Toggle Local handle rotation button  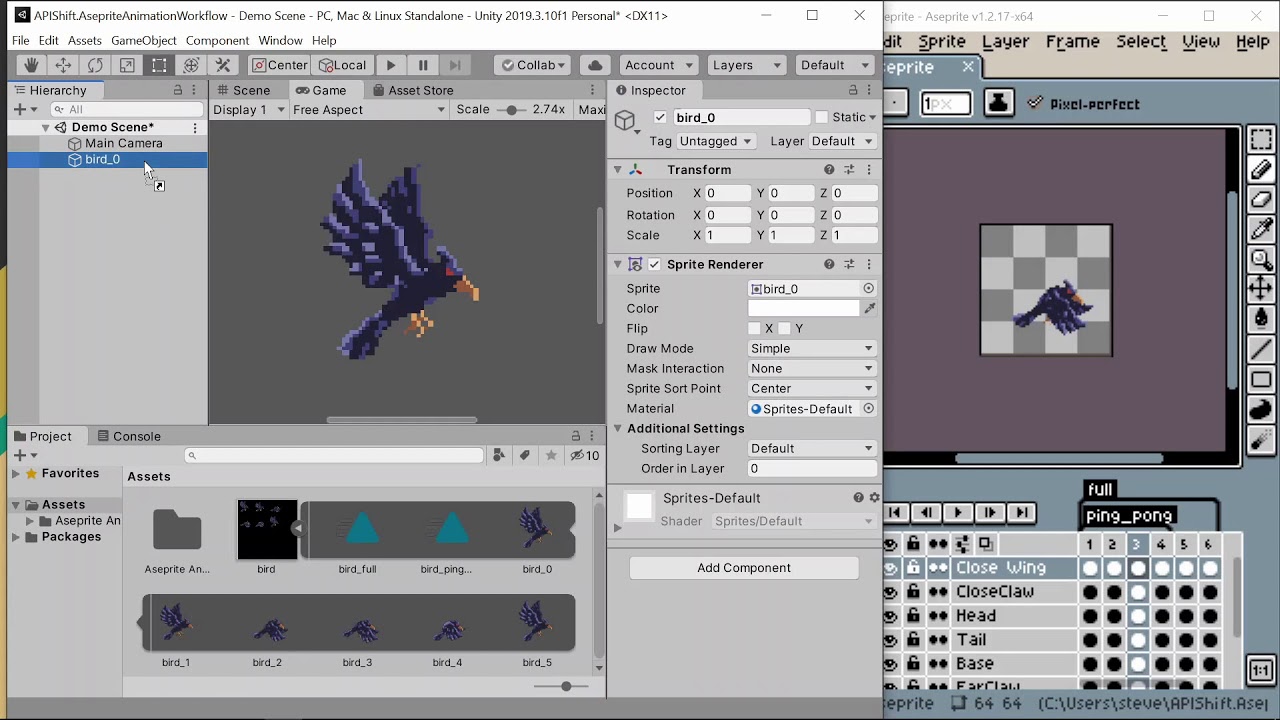coord(342,65)
